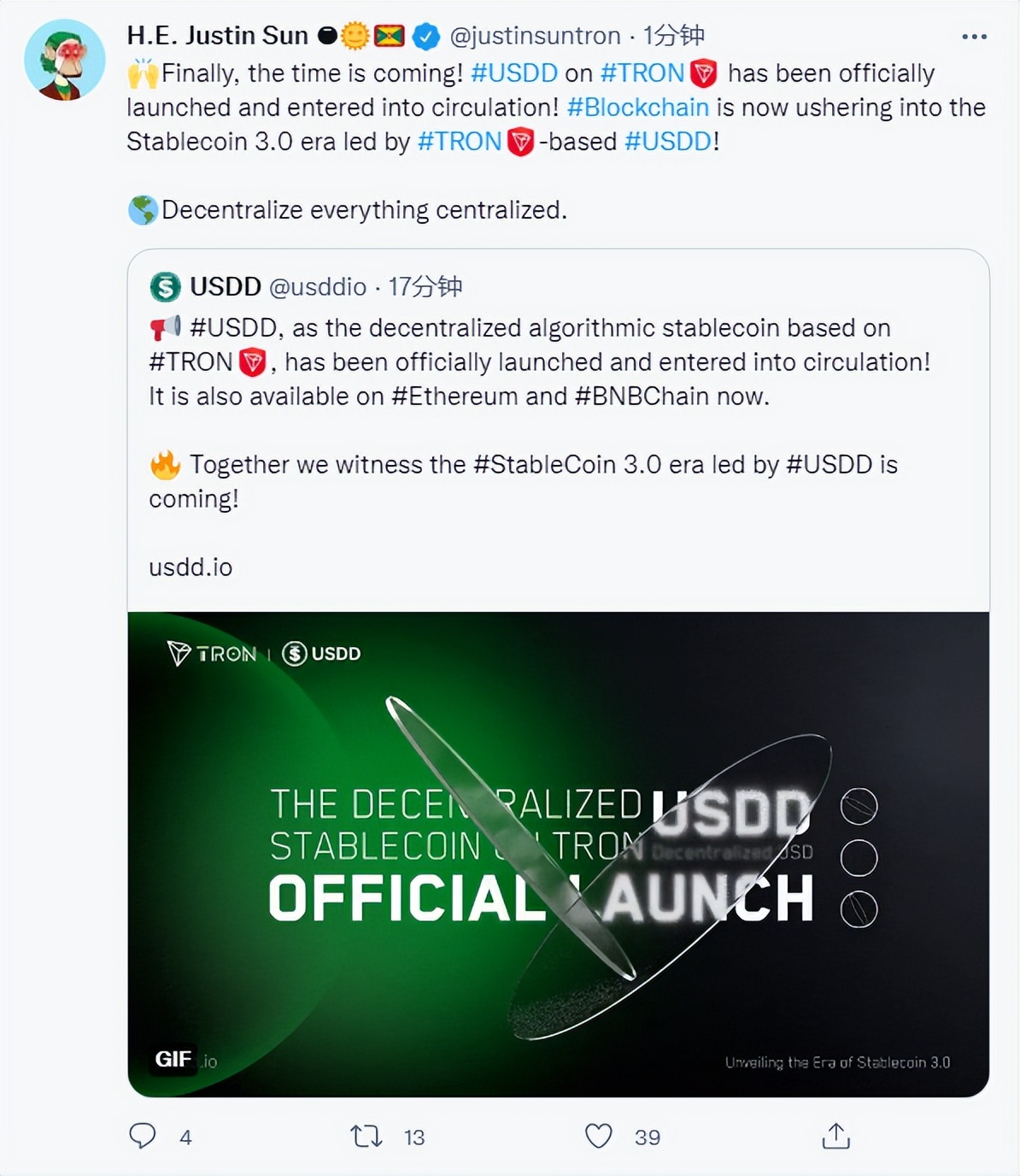Open the #TRON hashtag feed

(x=640, y=73)
